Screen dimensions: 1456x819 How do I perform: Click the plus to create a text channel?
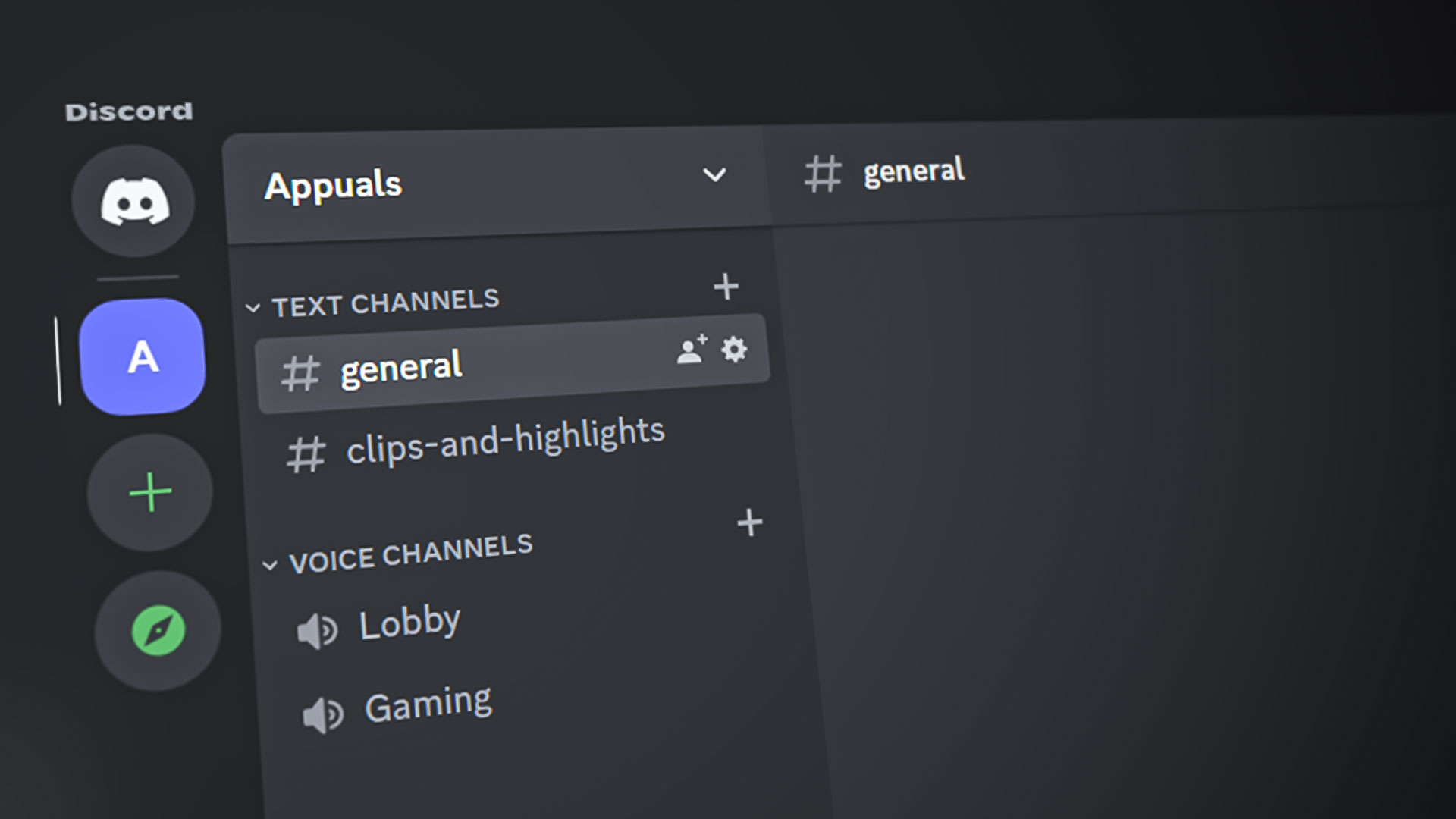click(726, 286)
